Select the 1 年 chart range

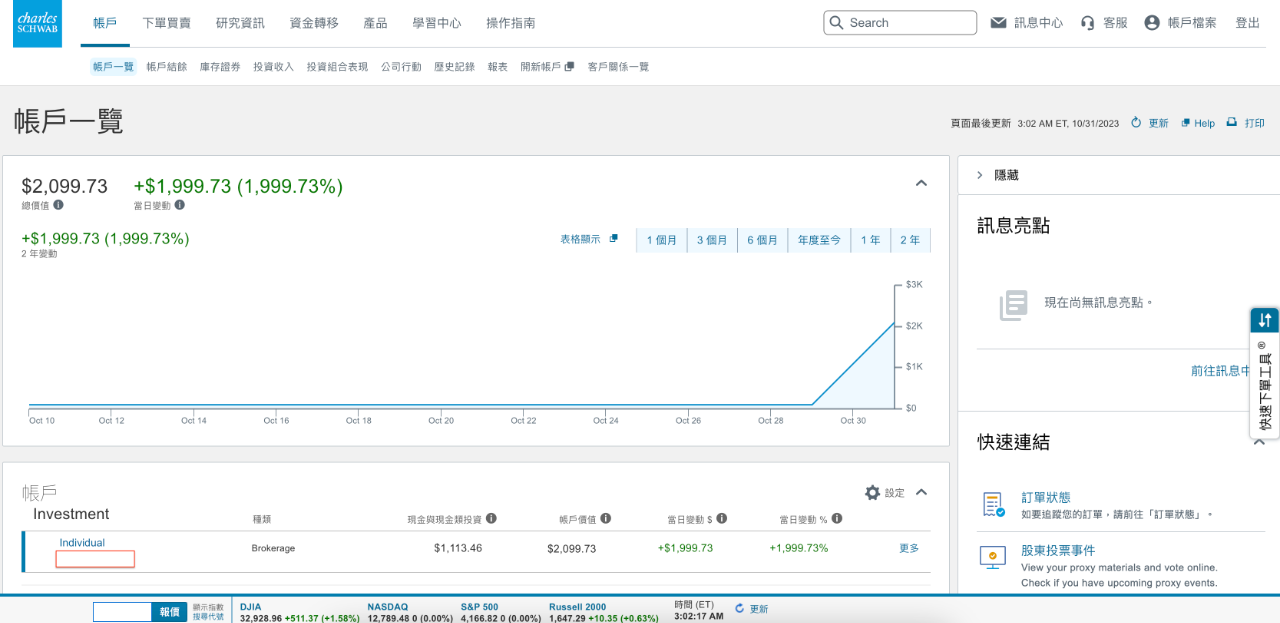(x=870, y=240)
